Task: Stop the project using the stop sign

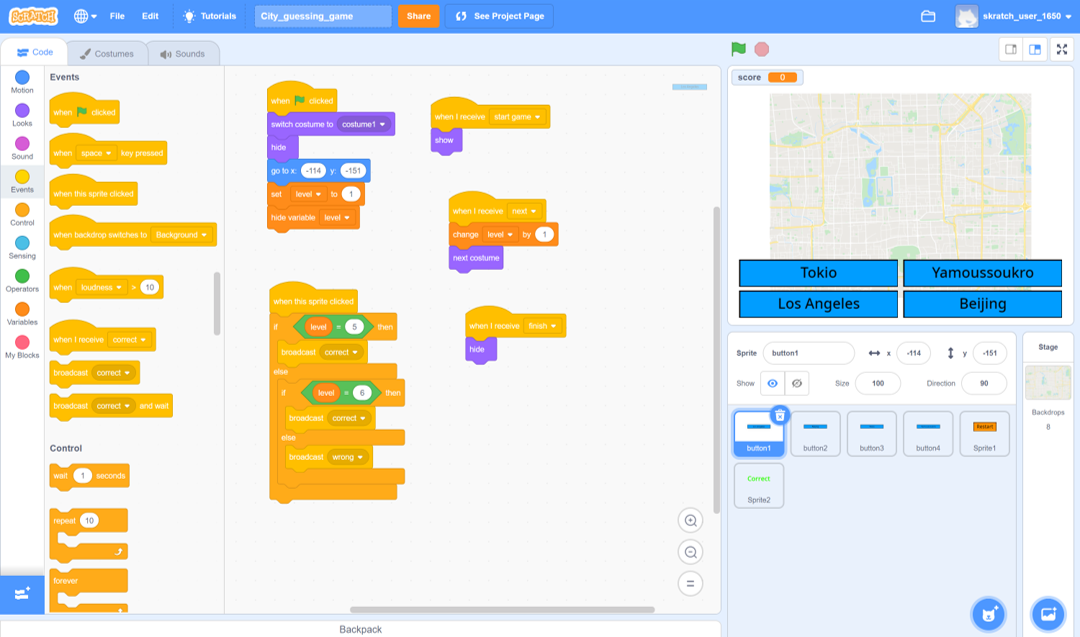Action: pos(762,47)
